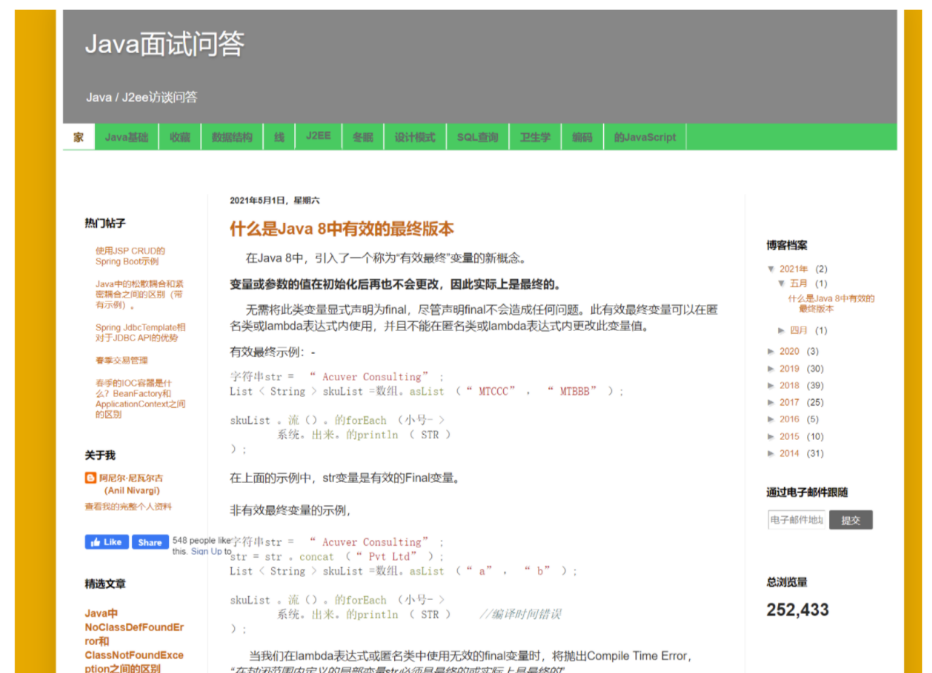Go to the 编码 tab
This screenshot has height=673, width=932.
582,137
